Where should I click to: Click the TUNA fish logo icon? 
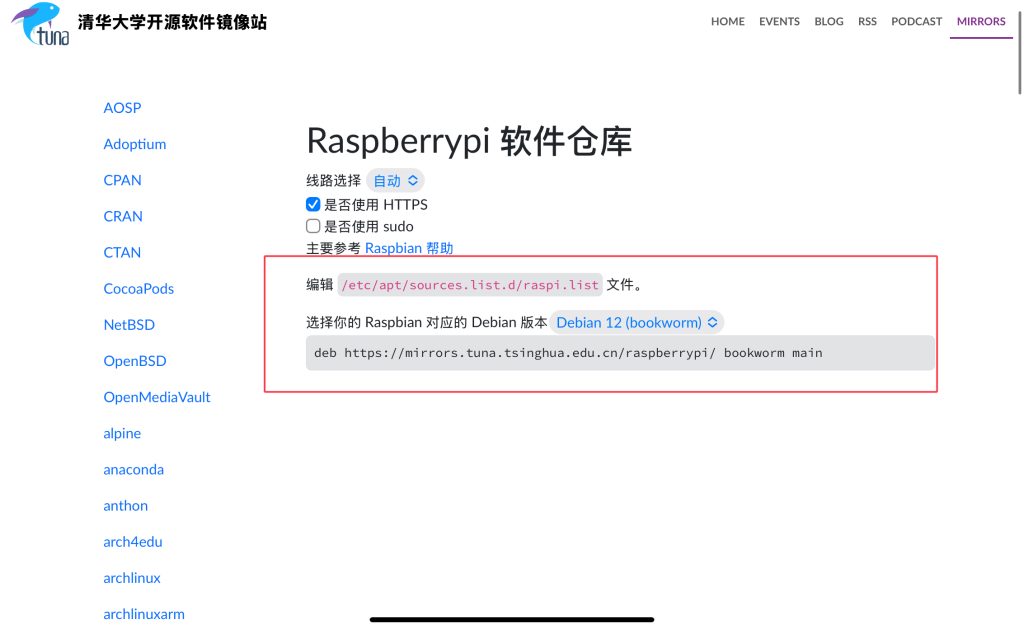coord(40,24)
